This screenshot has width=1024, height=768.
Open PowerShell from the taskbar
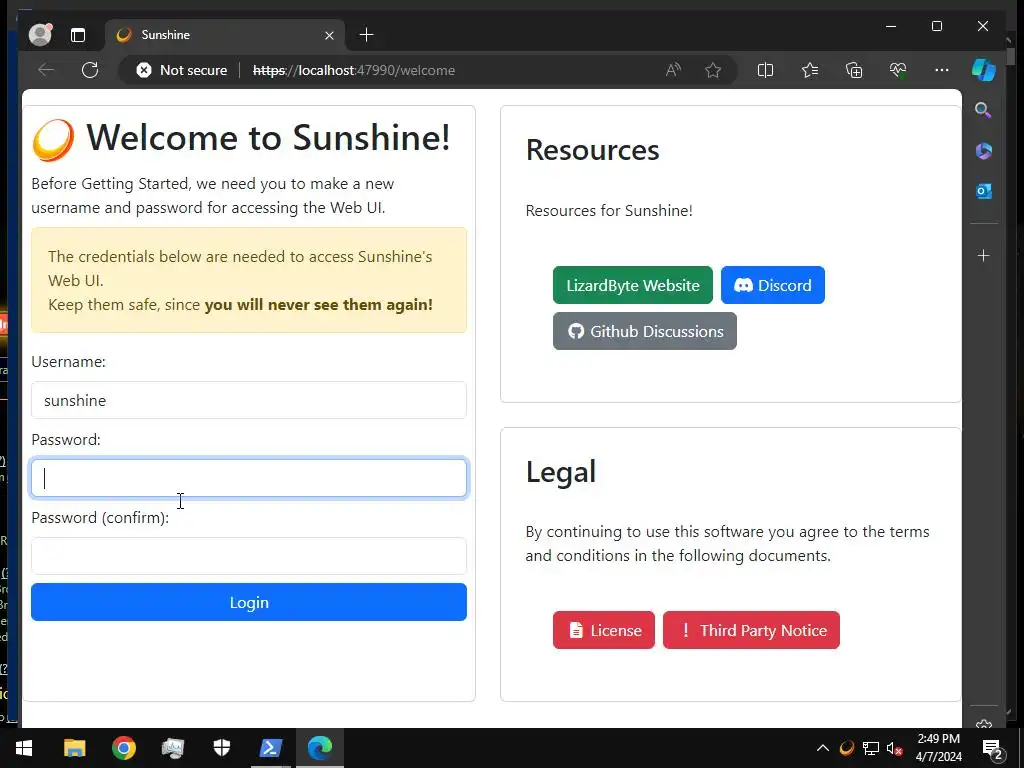point(271,748)
